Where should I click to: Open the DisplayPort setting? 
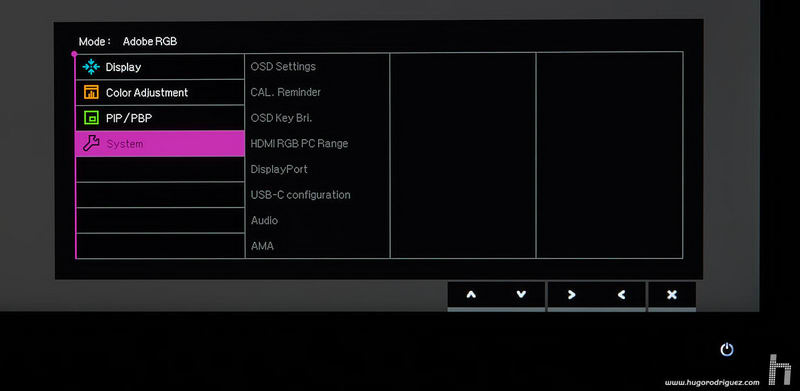click(279, 169)
